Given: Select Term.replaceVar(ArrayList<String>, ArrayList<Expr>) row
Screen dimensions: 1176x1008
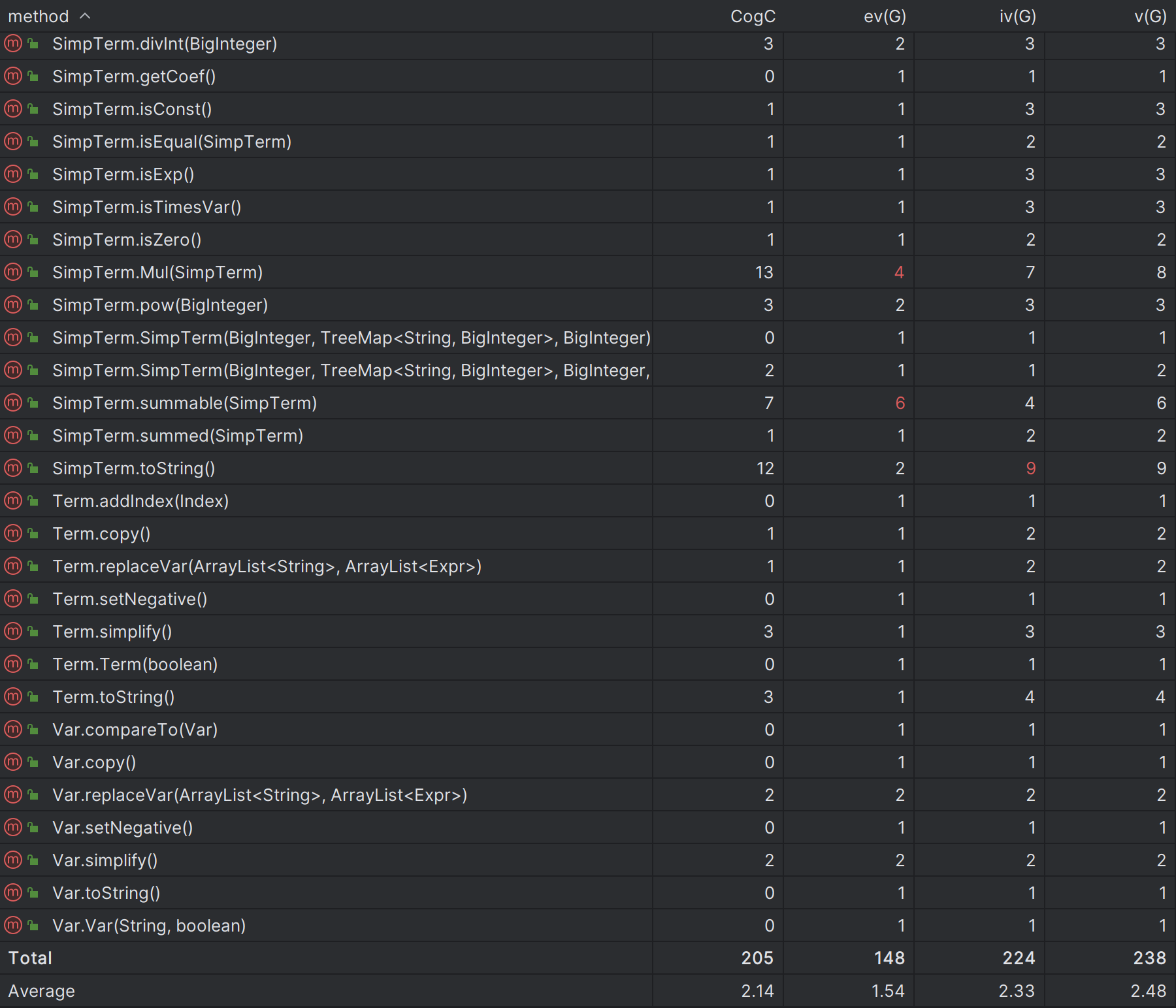Looking at the screenshot, I should [588, 566].
